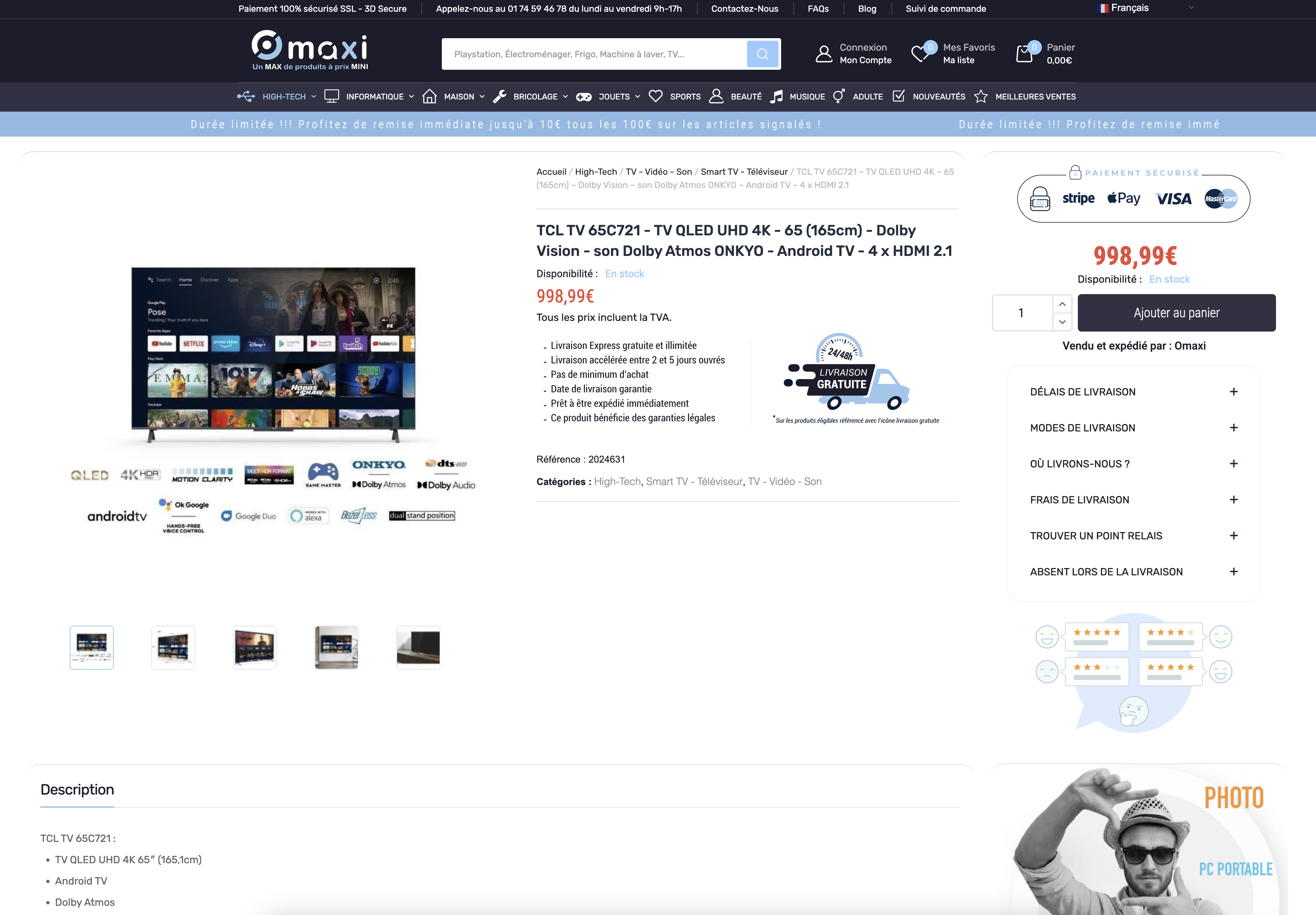Expand the HIGH-TECH menu chevron
This screenshot has height=915, width=1316.
pos(313,97)
